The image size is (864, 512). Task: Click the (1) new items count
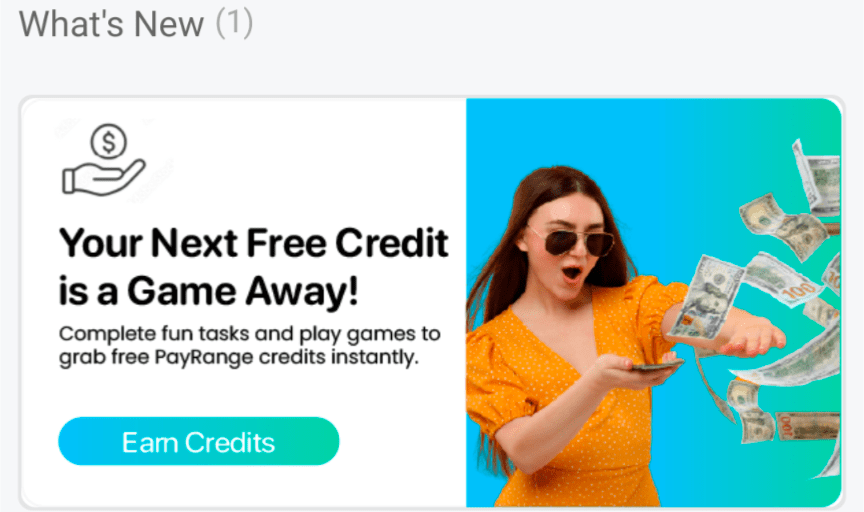point(234,24)
